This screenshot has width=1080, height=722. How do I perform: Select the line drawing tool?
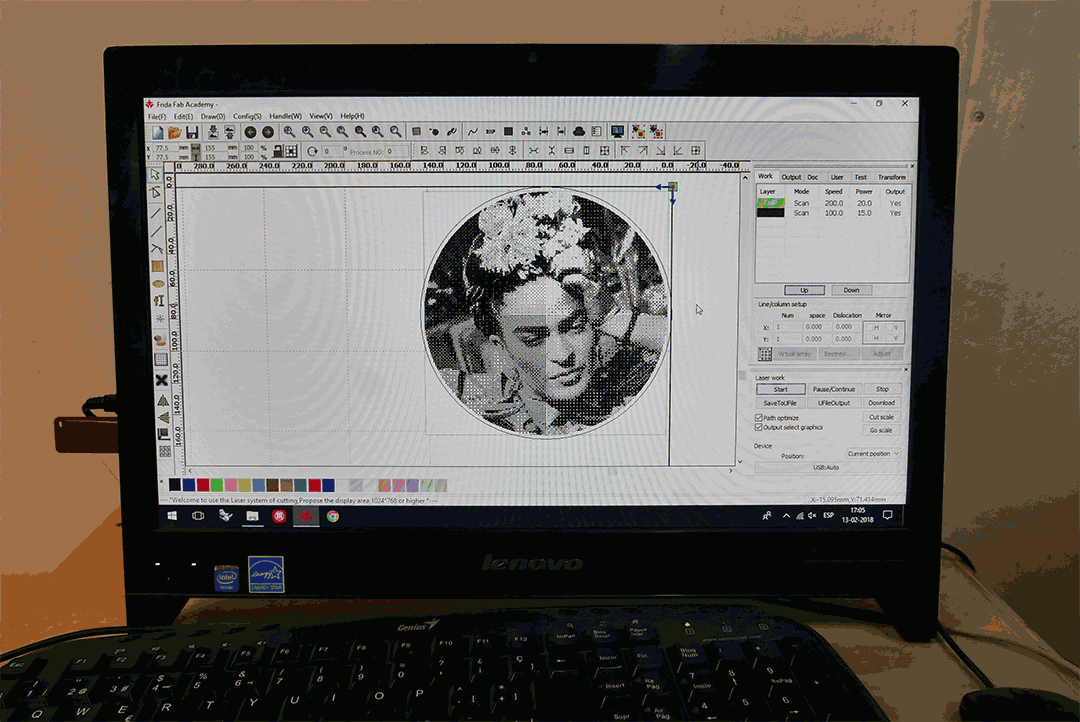156,213
